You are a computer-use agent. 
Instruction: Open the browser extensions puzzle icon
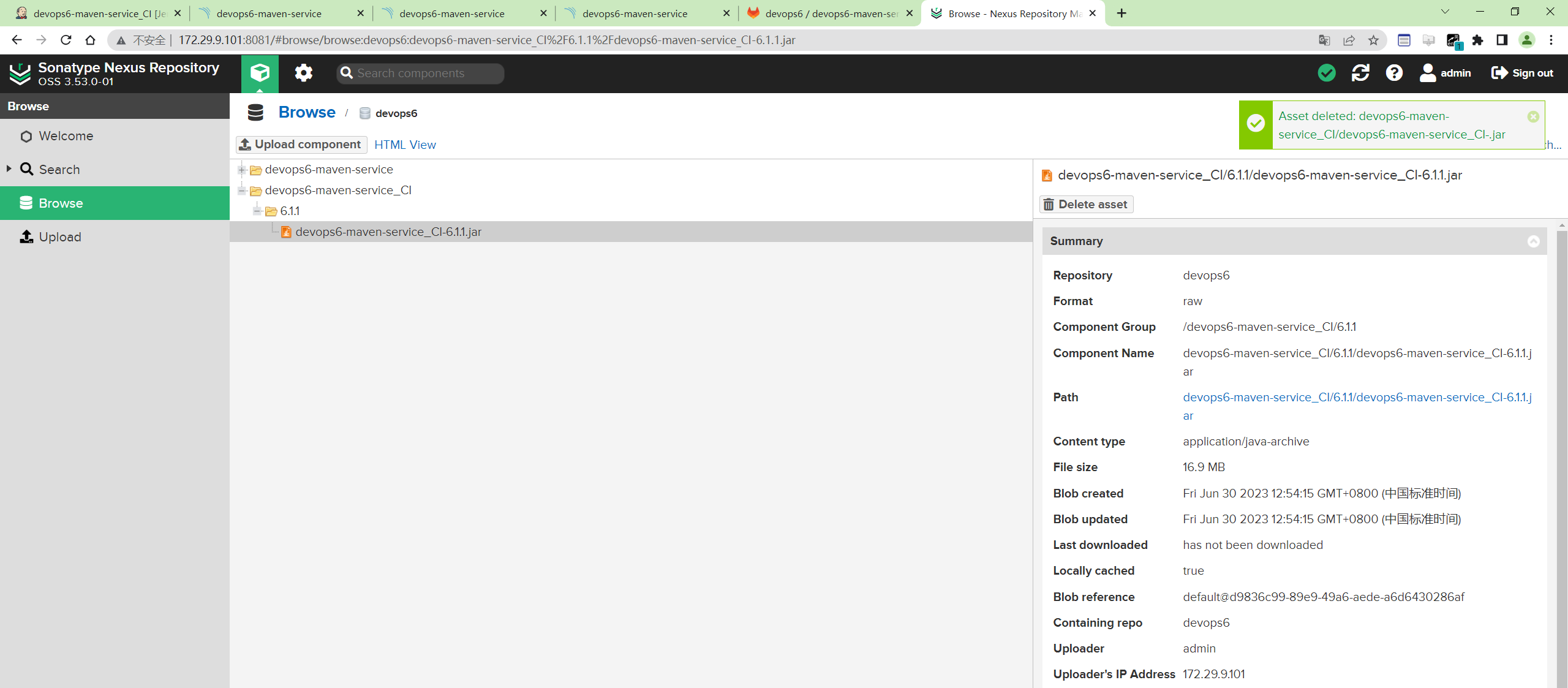click(x=1478, y=40)
